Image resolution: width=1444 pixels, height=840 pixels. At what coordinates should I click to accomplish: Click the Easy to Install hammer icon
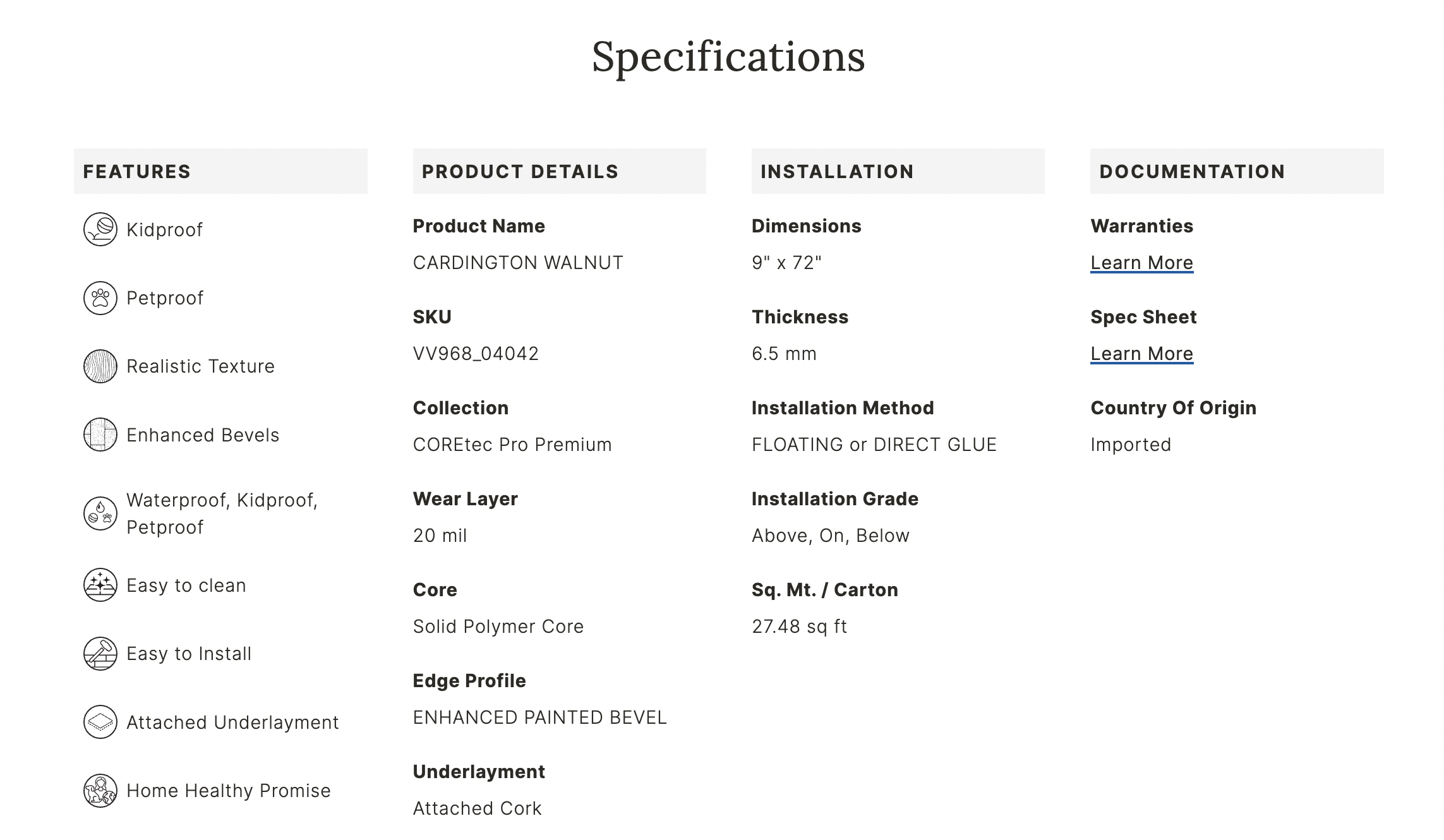100,653
